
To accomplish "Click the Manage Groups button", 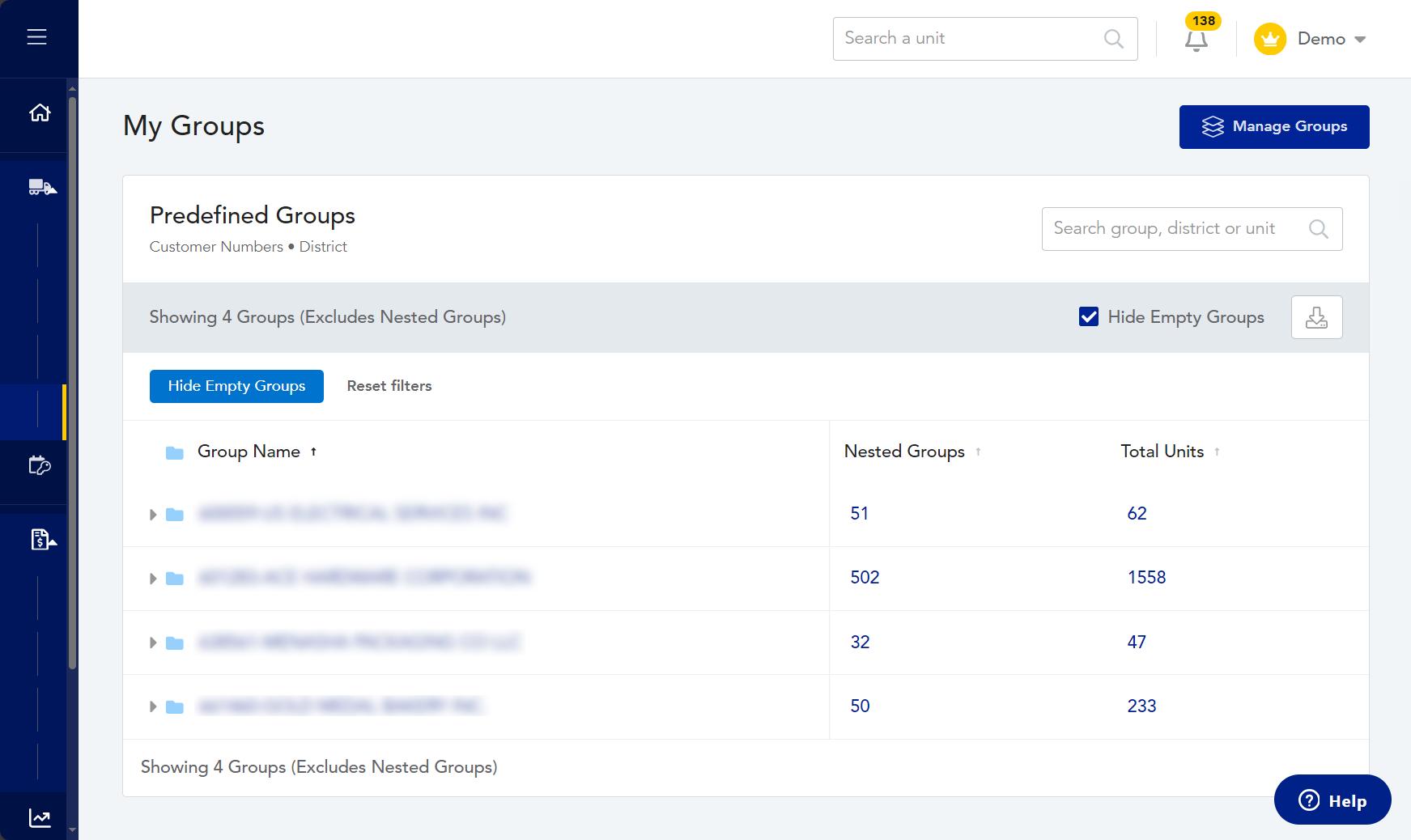I will coord(1273,127).
